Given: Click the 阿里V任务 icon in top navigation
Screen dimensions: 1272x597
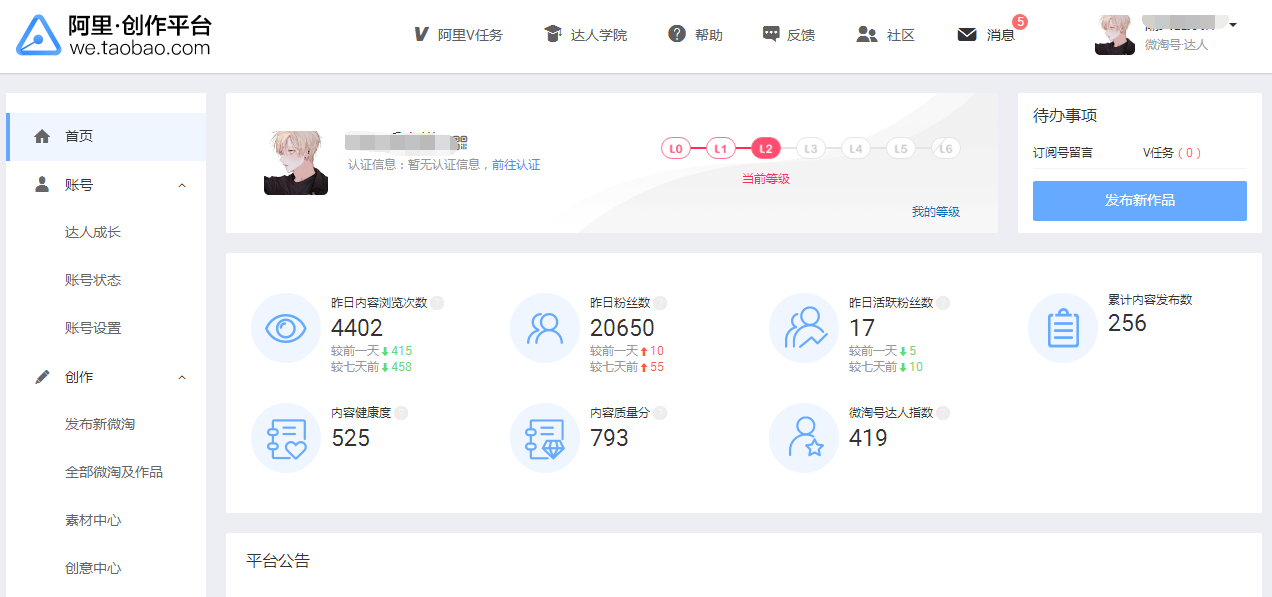Looking at the screenshot, I should [x=421, y=35].
